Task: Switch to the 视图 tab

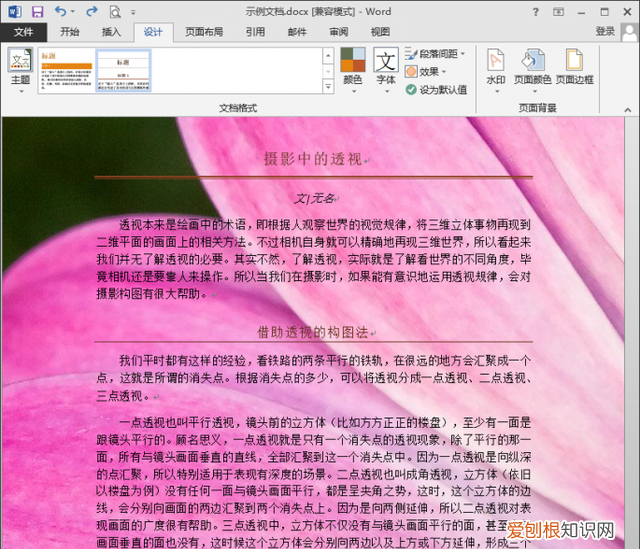Action: coord(380,32)
